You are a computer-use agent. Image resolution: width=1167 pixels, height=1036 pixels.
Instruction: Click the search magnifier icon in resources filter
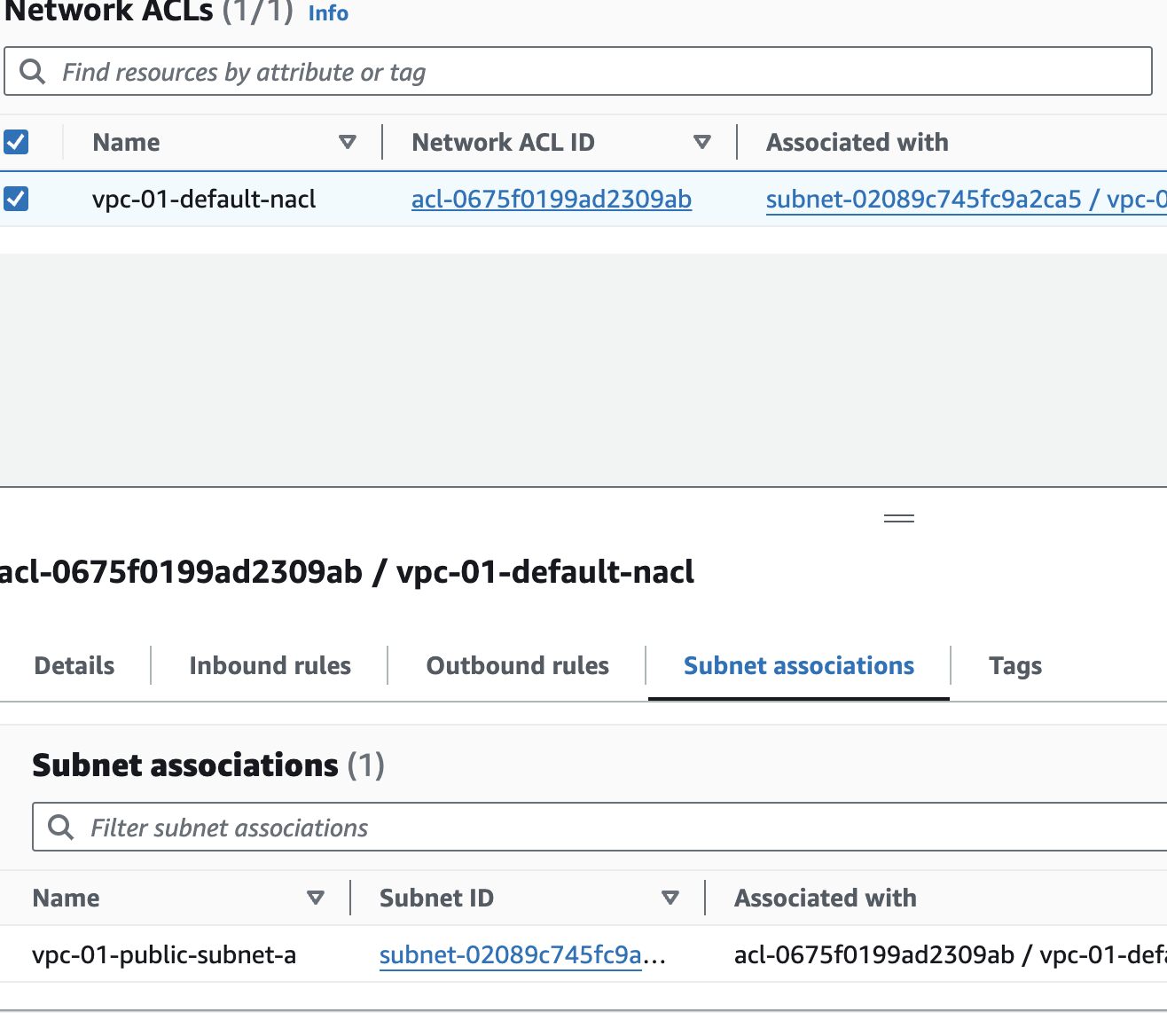(32, 72)
